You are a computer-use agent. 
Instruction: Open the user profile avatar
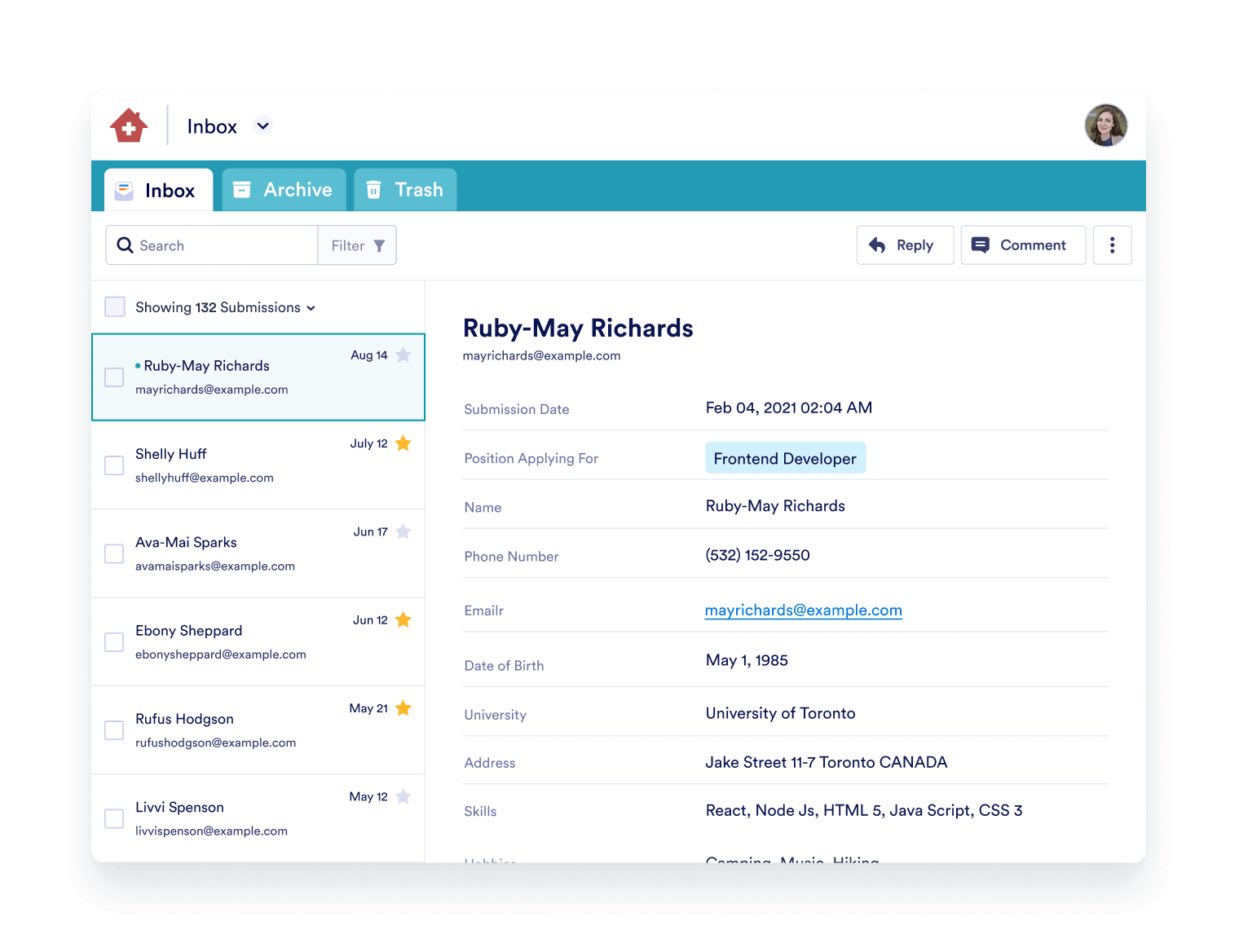1105,126
